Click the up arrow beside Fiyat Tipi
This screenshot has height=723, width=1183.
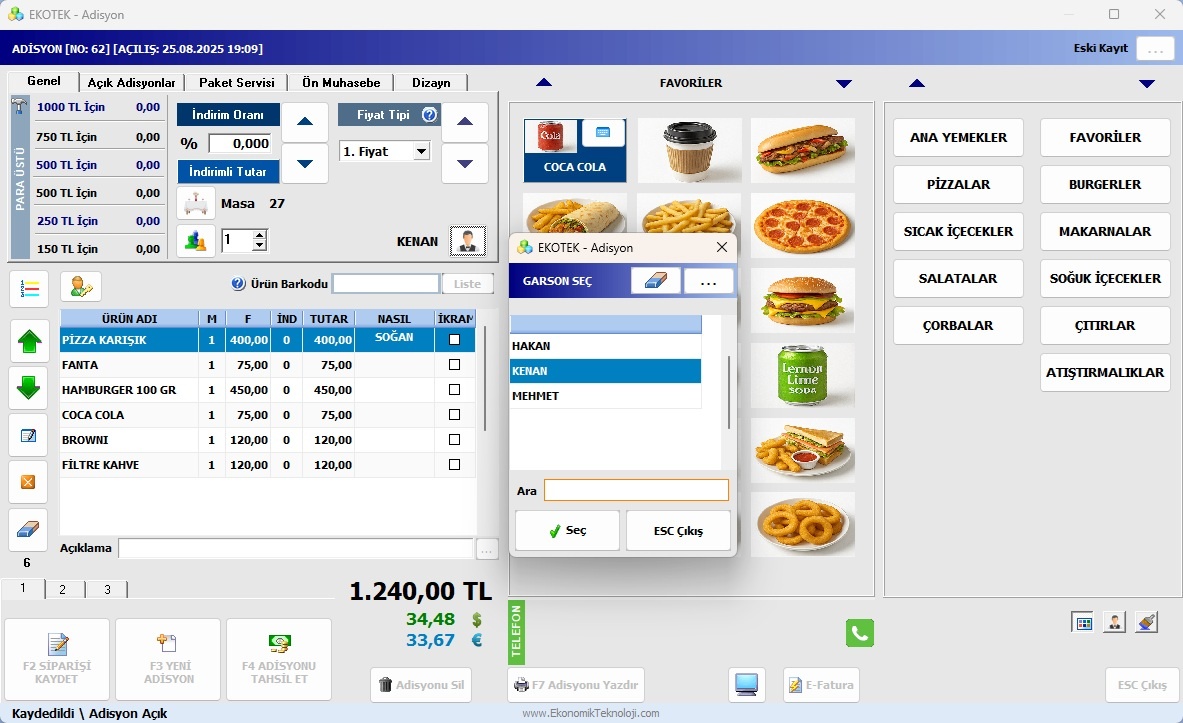pos(465,122)
